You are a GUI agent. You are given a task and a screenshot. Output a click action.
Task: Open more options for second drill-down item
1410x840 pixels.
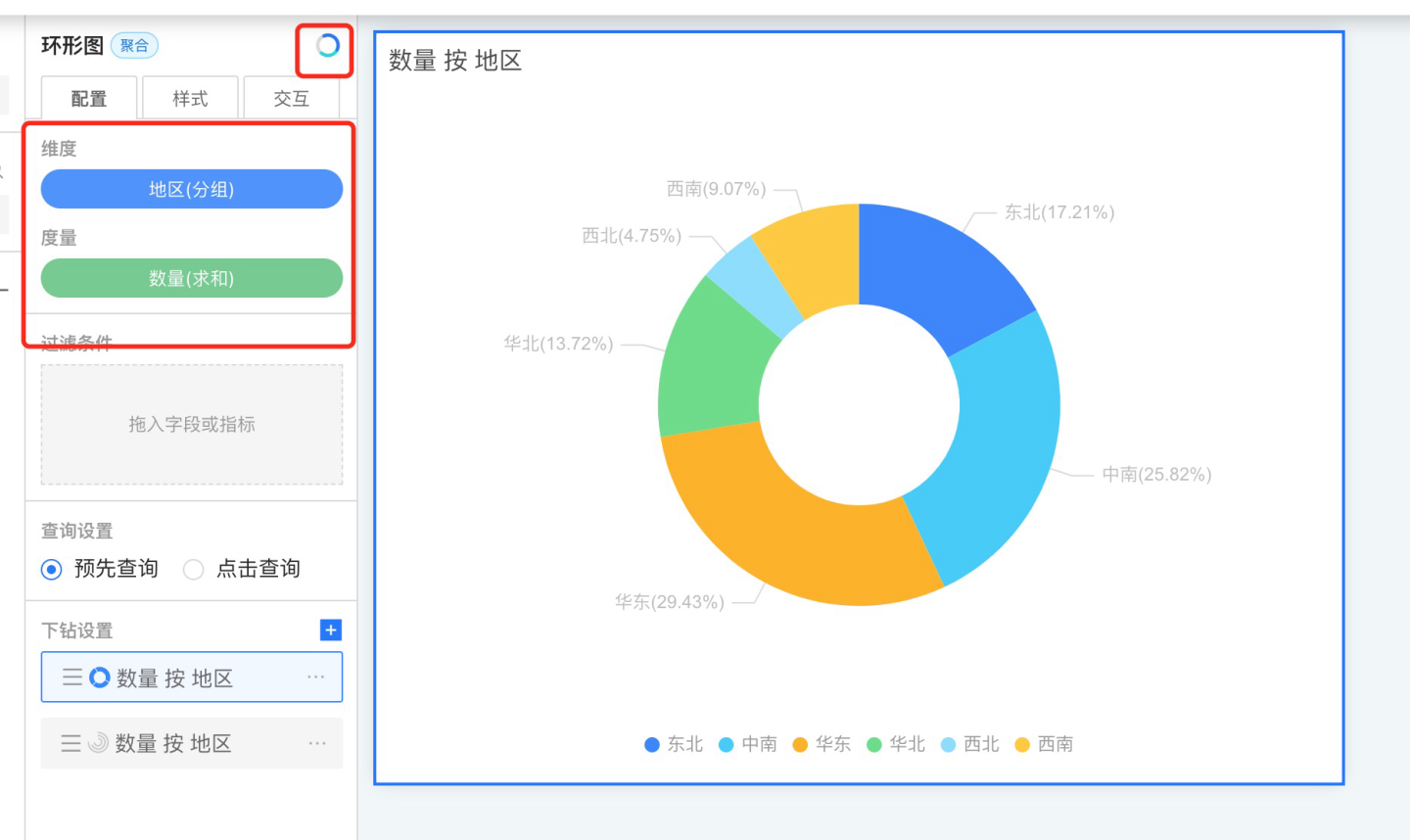(316, 744)
